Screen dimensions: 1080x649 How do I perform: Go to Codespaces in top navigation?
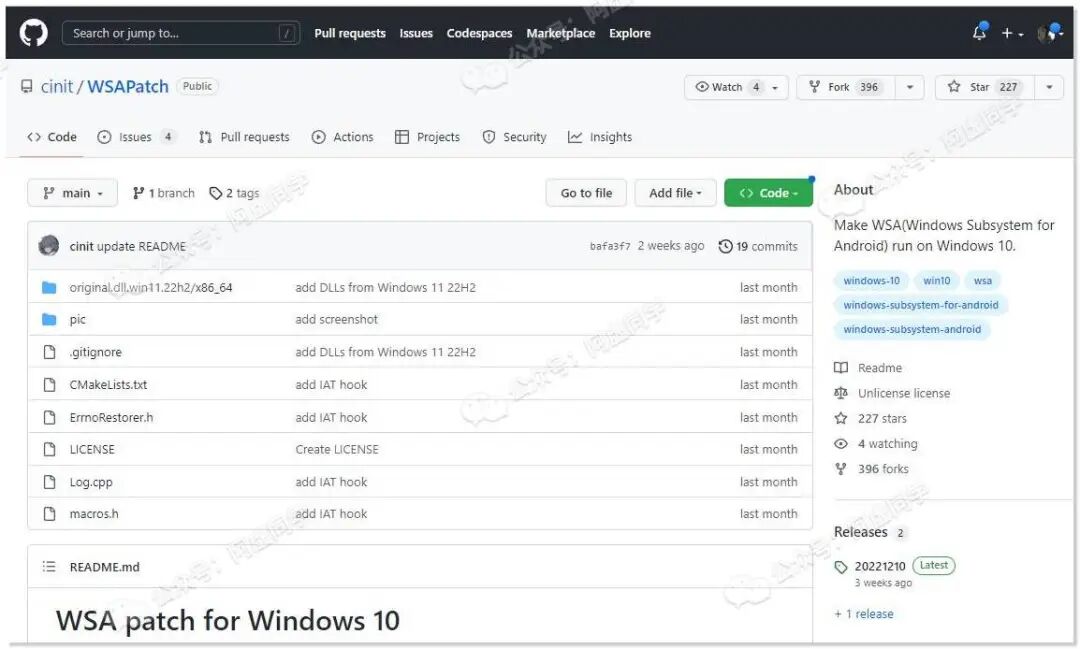pos(479,33)
